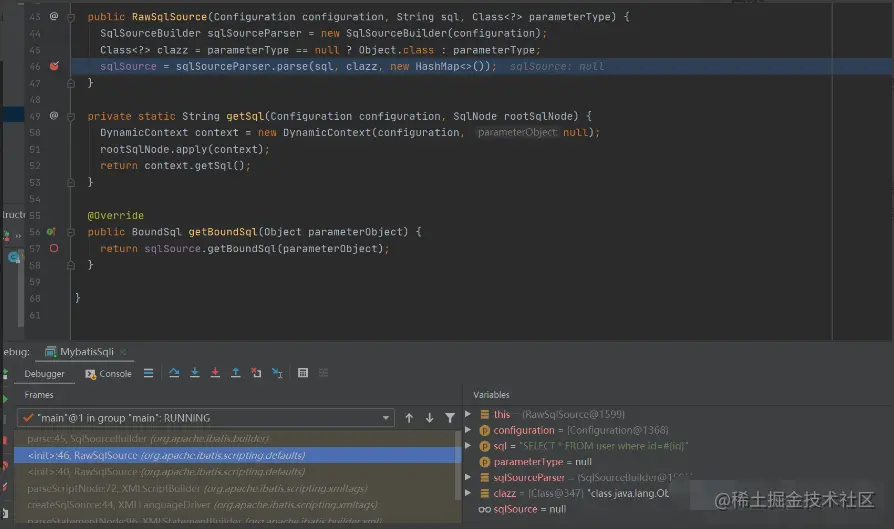
Task: Select frame '<init>:46, RawSqlSource'
Action: (x=236, y=455)
